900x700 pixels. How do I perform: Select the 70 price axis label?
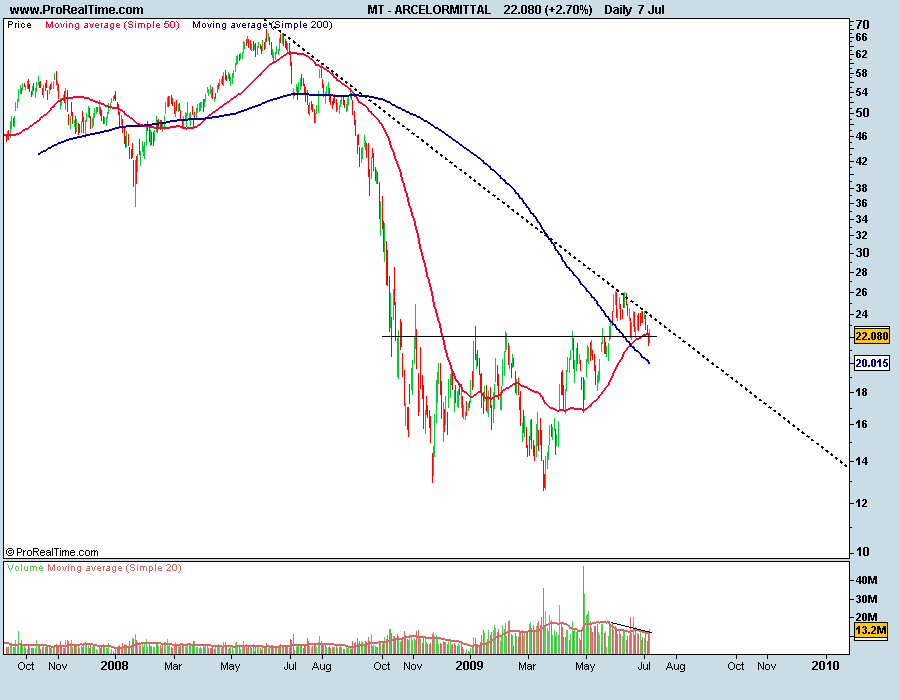(x=862, y=25)
